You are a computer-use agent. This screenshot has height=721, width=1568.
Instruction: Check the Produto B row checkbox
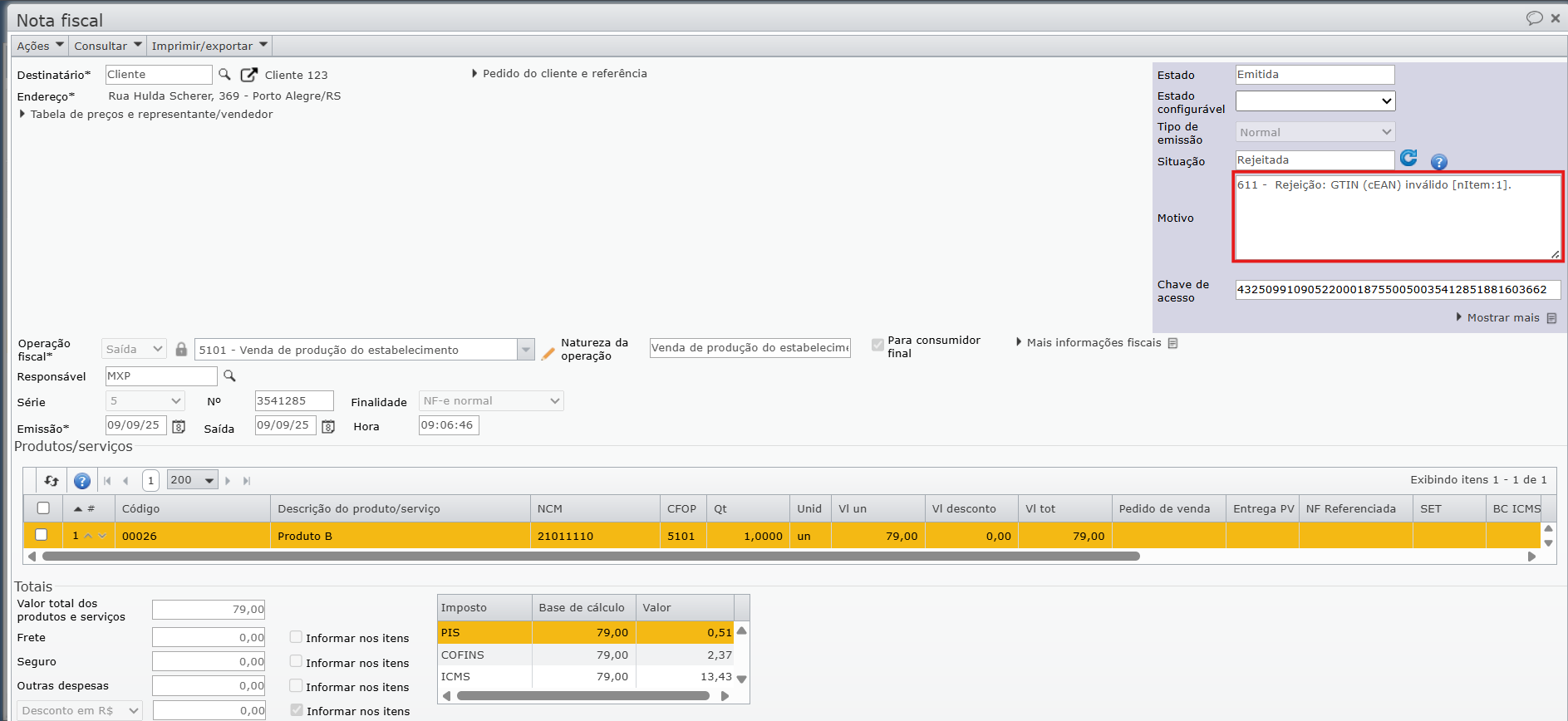[x=42, y=535]
